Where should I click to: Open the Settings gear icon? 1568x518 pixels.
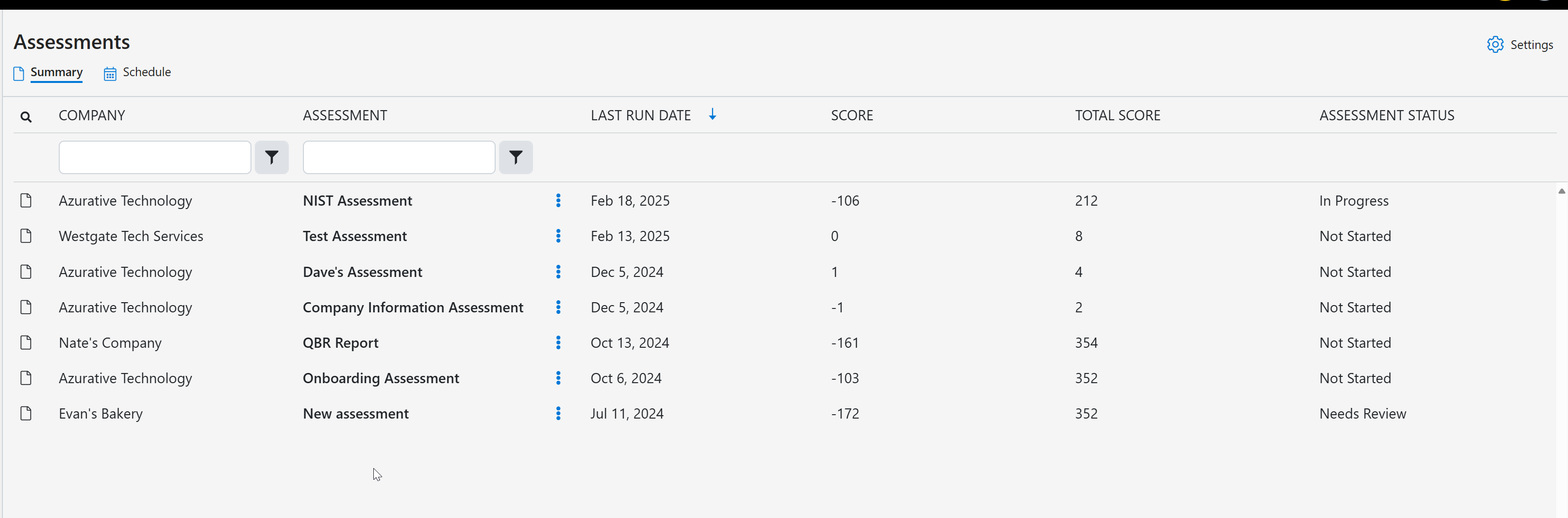pyautogui.click(x=1495, y=45)
